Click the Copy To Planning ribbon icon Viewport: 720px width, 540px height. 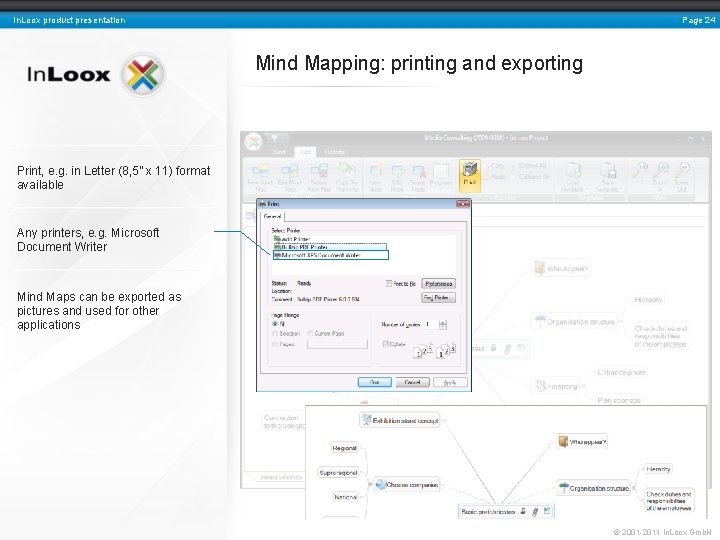click(x=347, y=177)
